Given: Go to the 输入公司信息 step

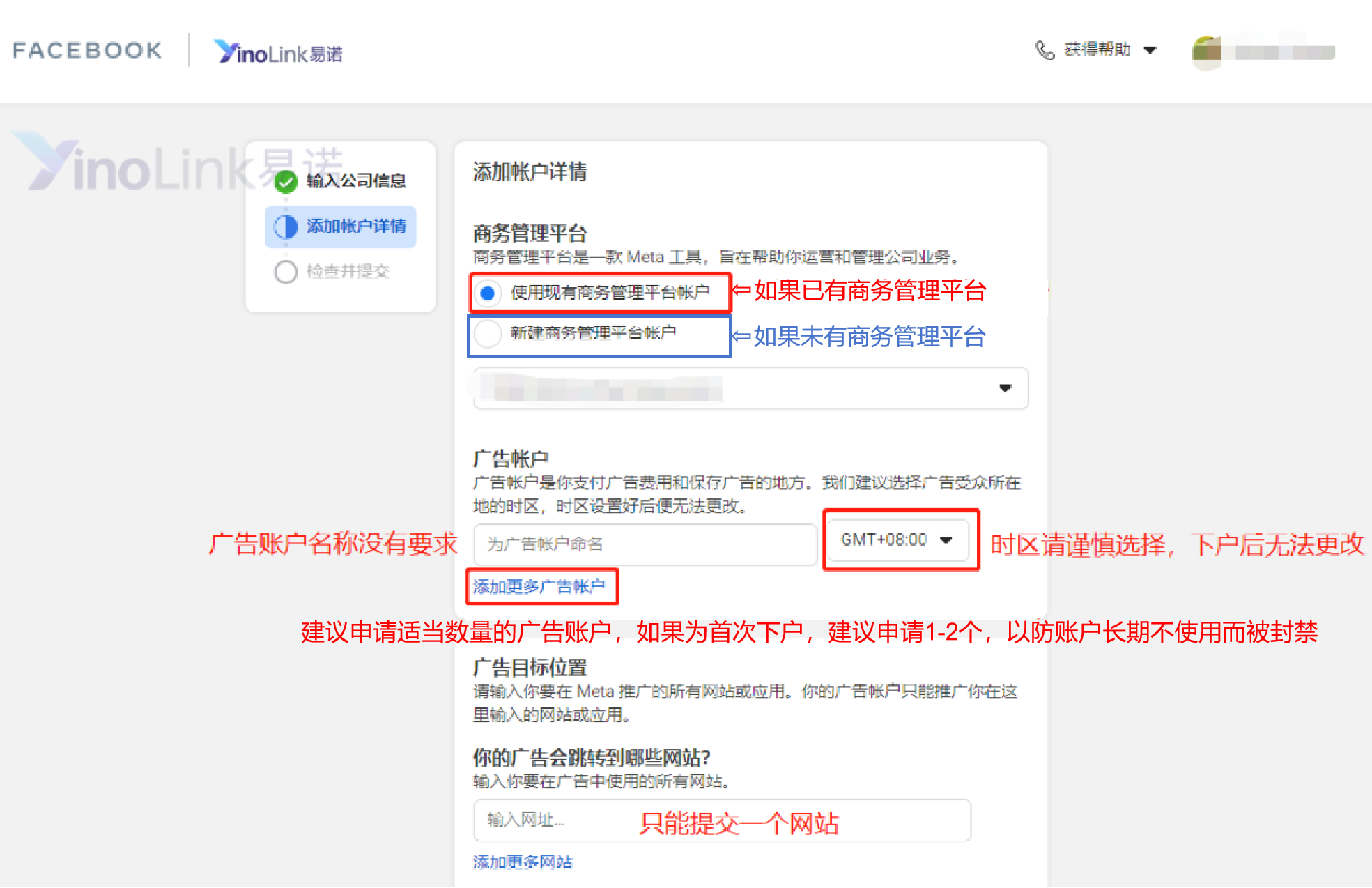Looking at the screenshot, I should tap(355, 181).
